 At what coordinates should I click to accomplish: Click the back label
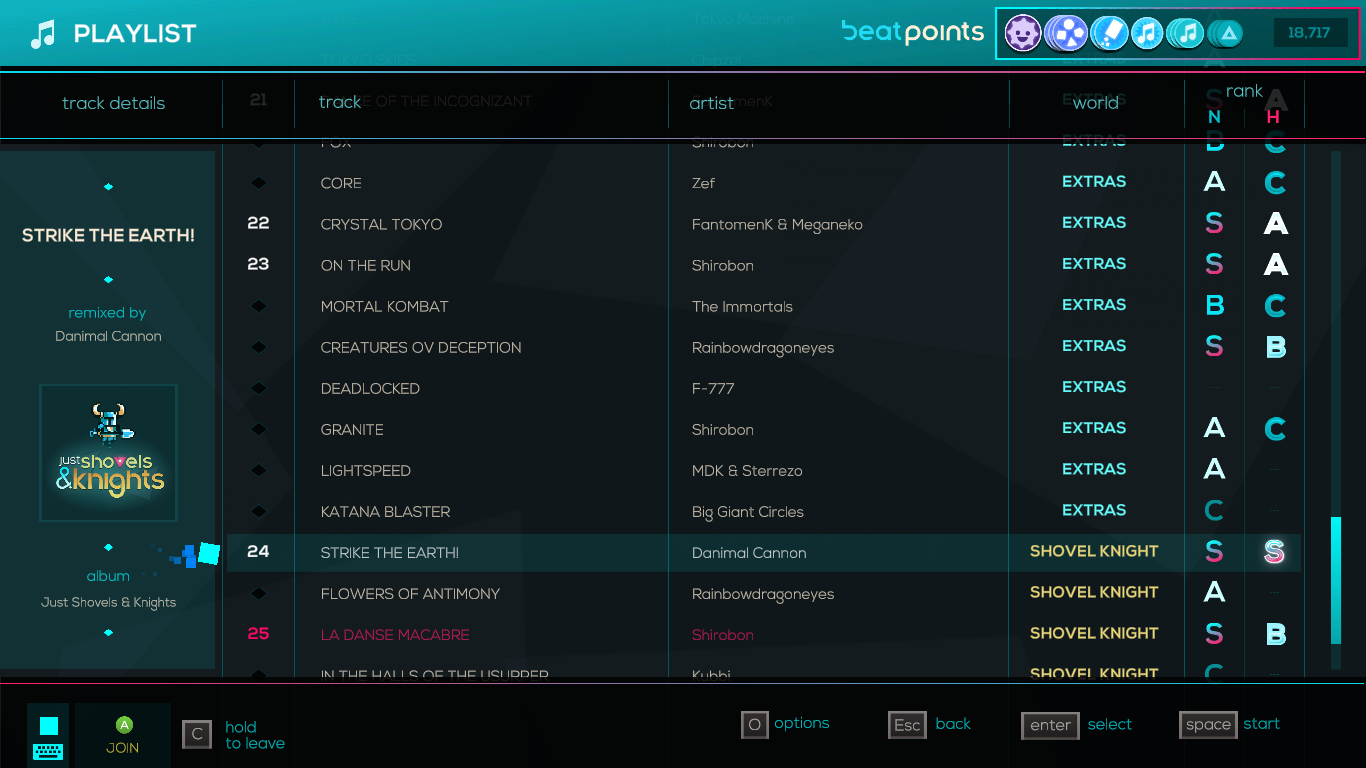953,724
